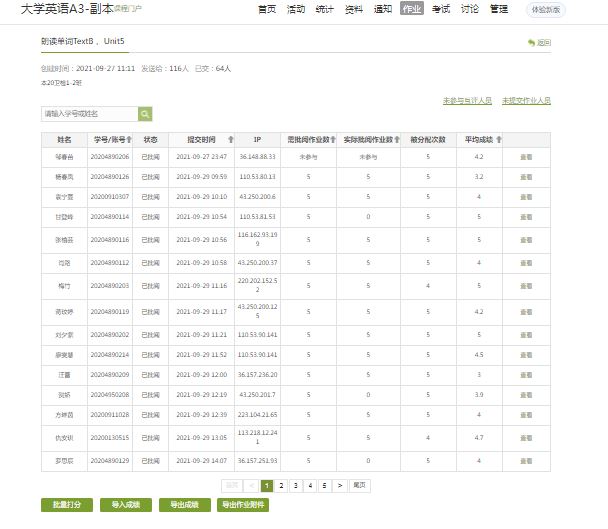Click the 被分配次数 column header

coord(428,140)
